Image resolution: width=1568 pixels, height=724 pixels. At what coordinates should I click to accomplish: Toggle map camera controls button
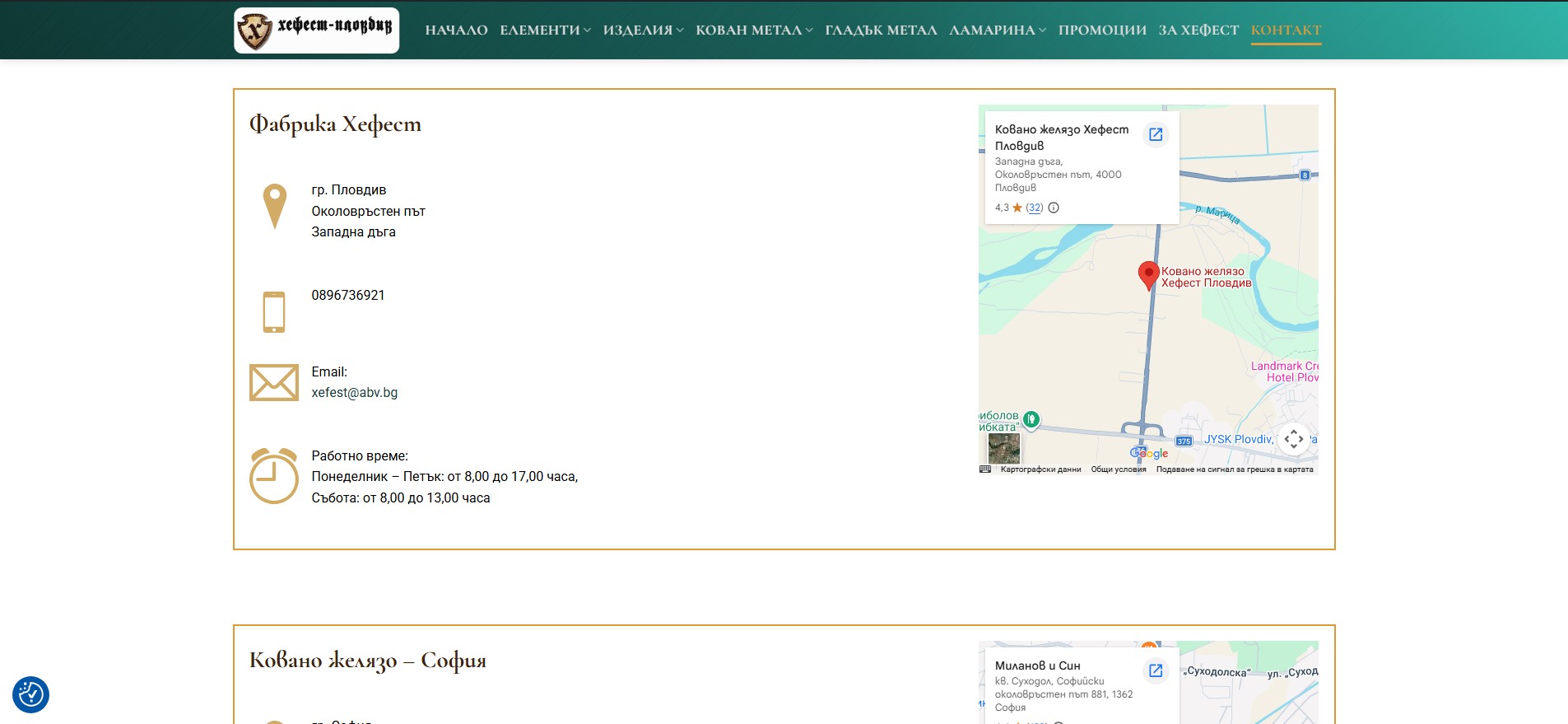coord(1293,439)
